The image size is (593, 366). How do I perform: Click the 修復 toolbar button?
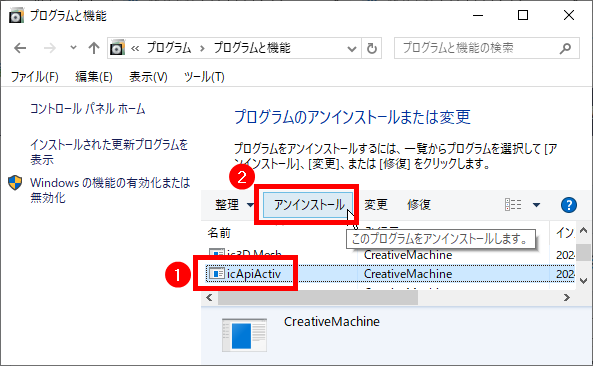[x=419, y=205]
